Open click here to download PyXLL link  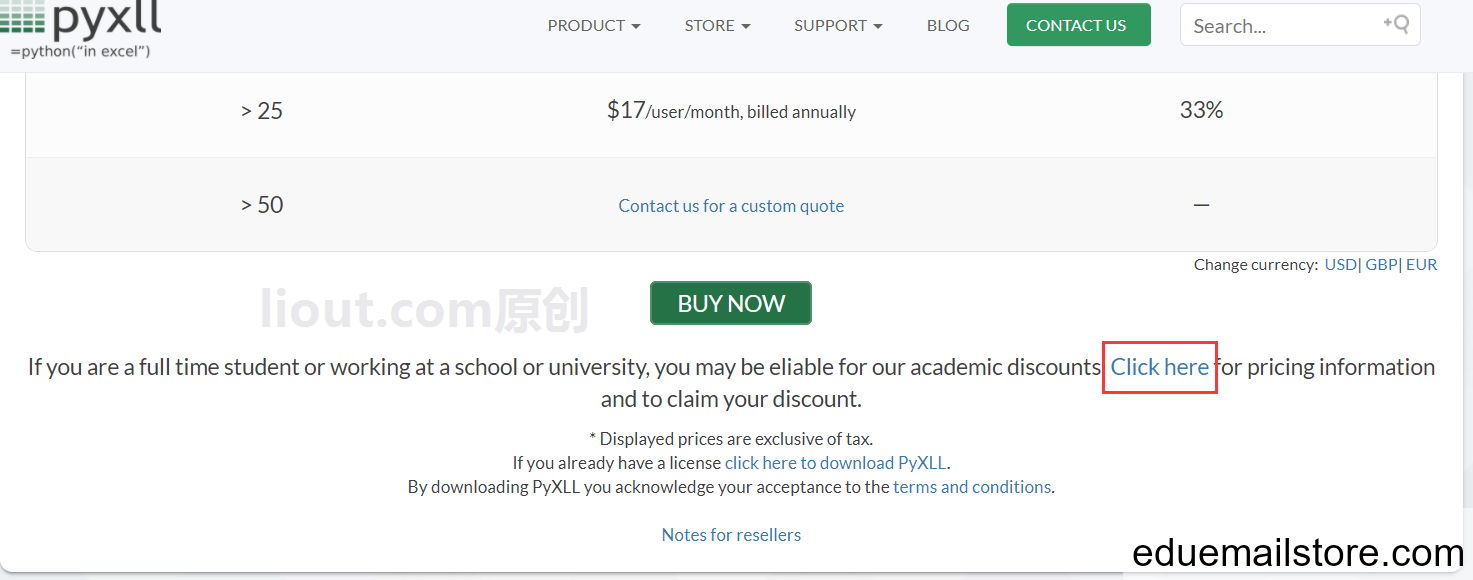coord(835,463)
